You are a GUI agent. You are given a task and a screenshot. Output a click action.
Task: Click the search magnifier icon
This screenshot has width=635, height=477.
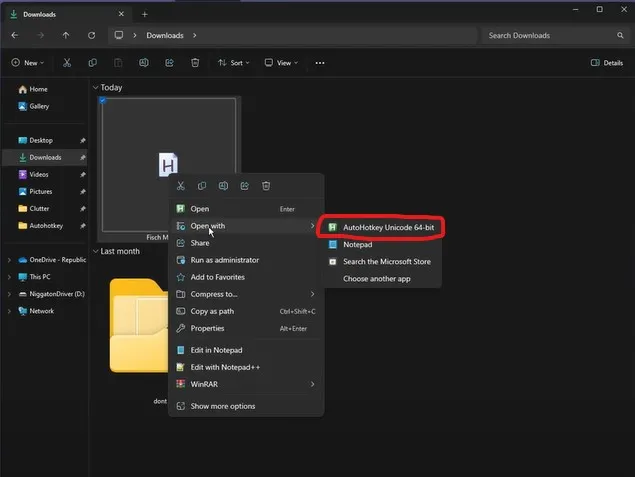pos(620,36)
